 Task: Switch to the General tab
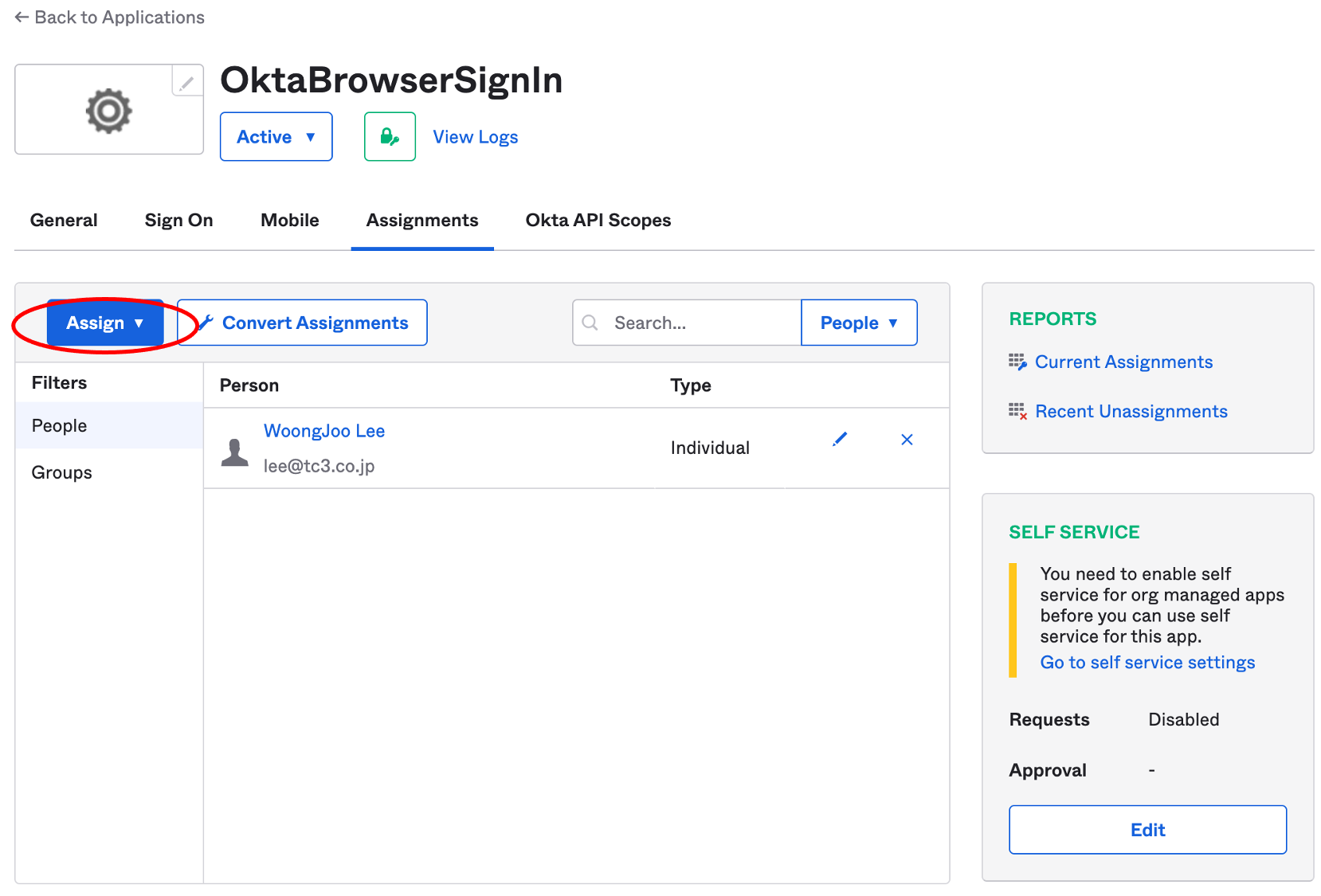[x=64, y=221]
